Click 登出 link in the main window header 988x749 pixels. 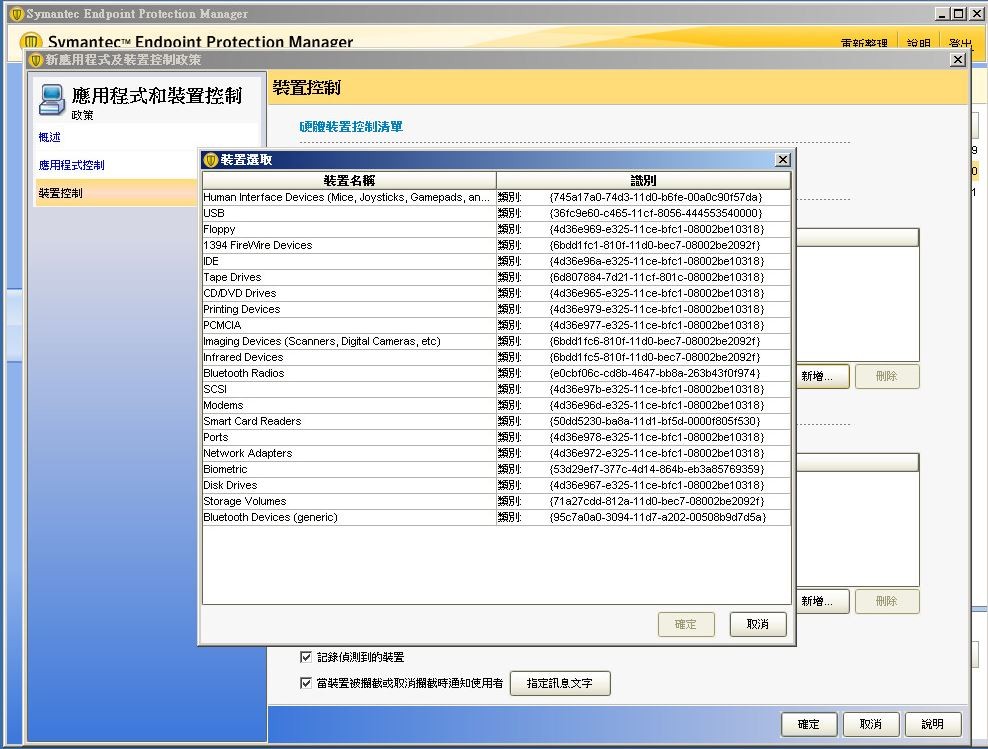(960, 43)
